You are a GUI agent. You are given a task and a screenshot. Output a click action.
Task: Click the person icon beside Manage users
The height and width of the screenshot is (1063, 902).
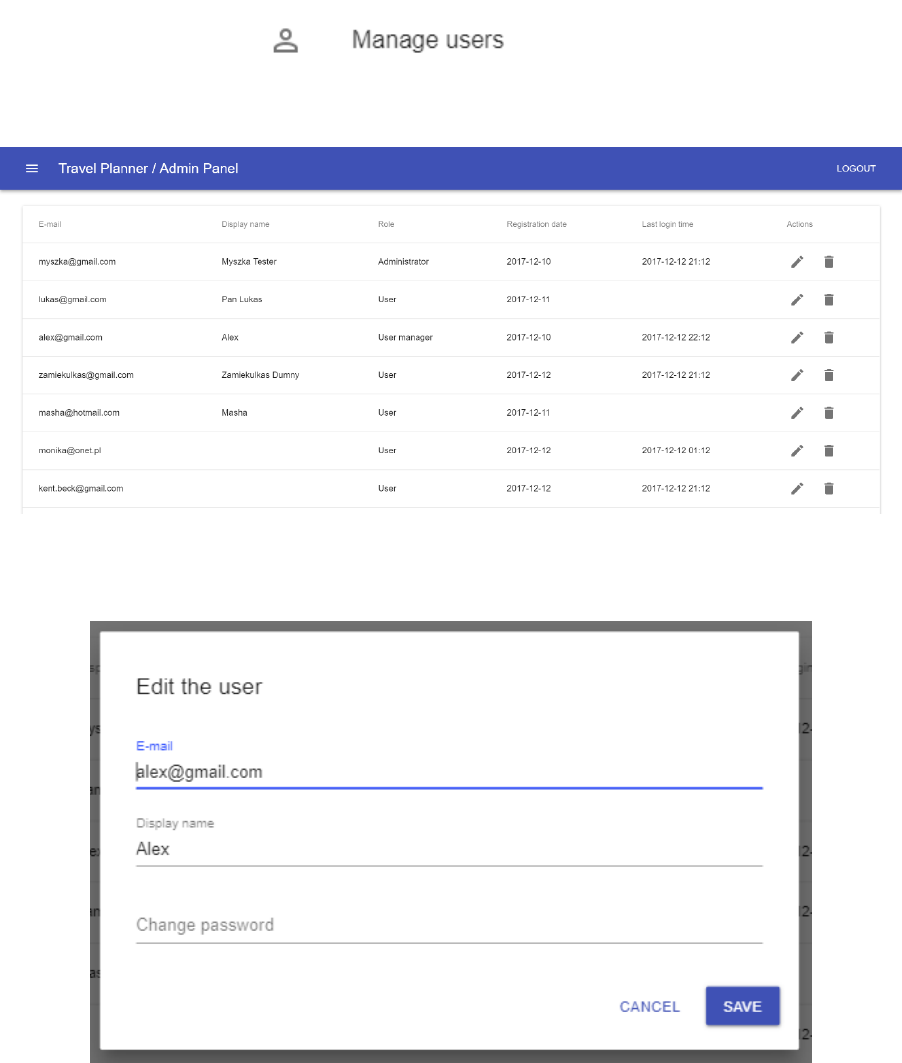(x=285, y=40)
